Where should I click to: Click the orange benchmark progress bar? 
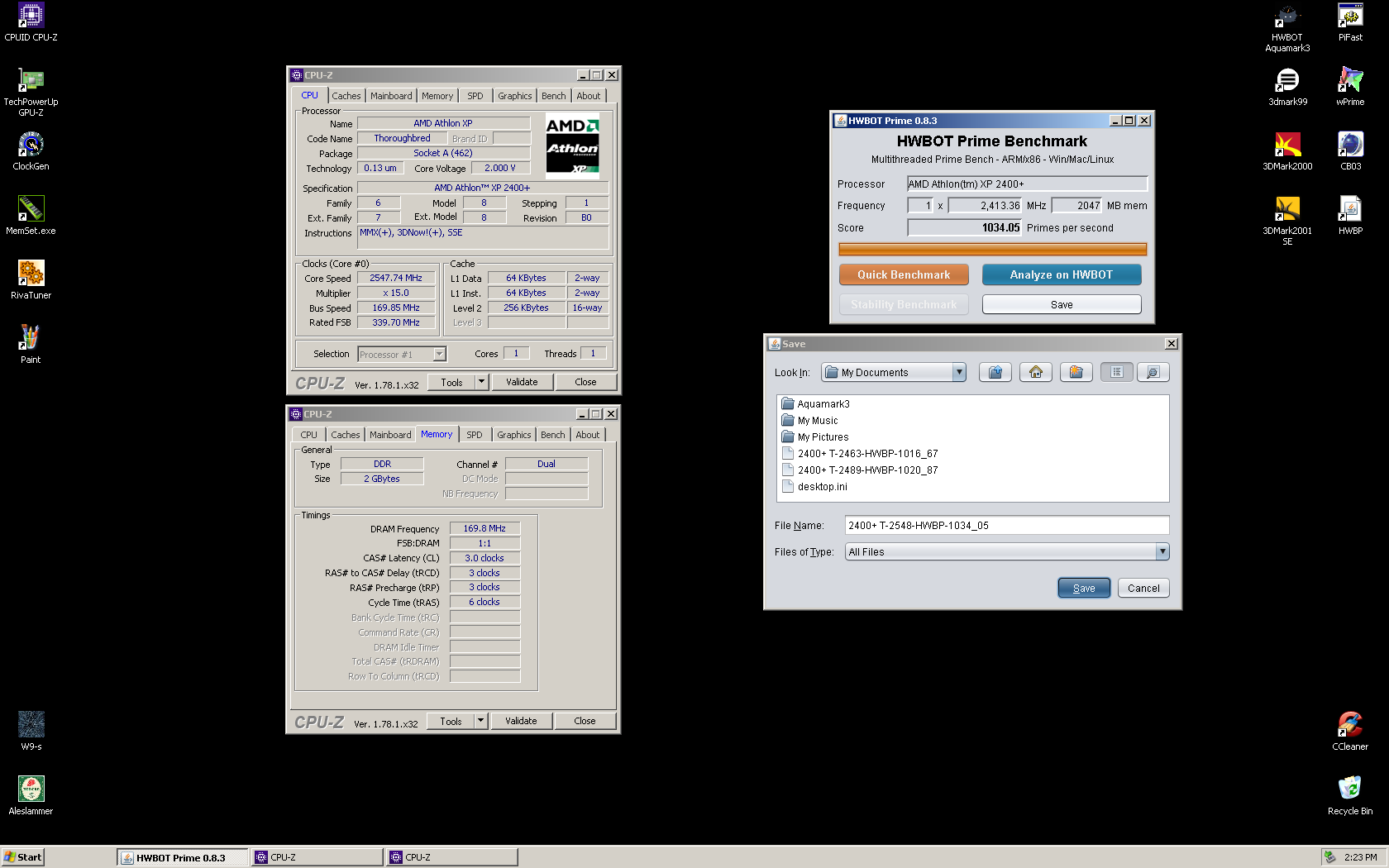coord(992,249)
